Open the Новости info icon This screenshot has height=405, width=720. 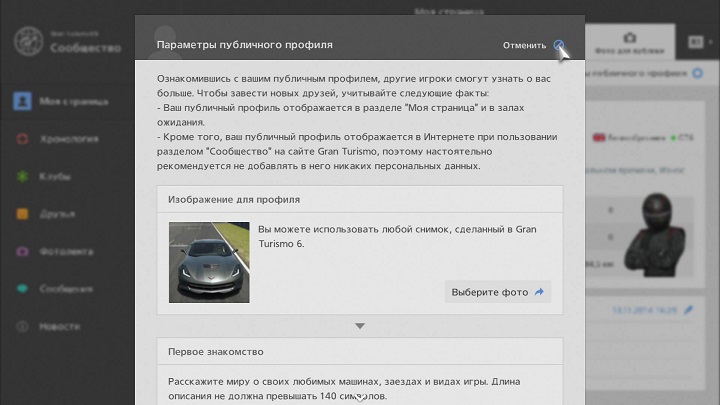pos(22,326)
